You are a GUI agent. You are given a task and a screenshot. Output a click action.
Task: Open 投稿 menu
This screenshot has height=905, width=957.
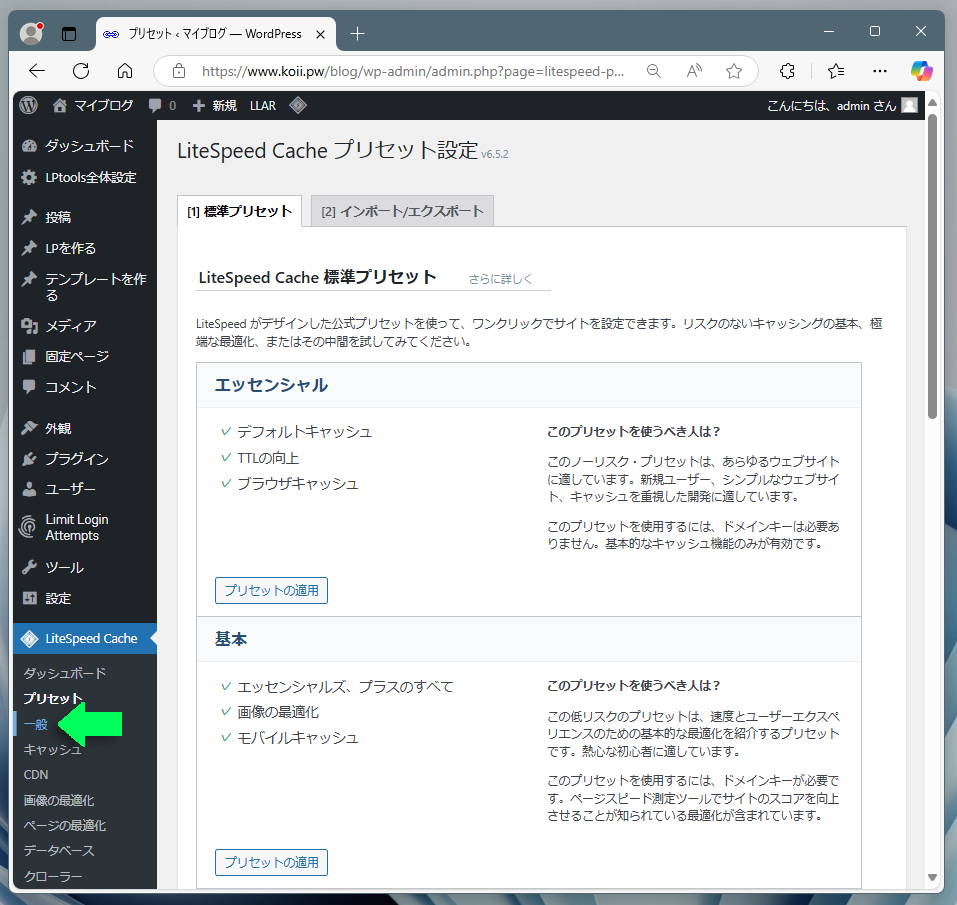point(85,217)
